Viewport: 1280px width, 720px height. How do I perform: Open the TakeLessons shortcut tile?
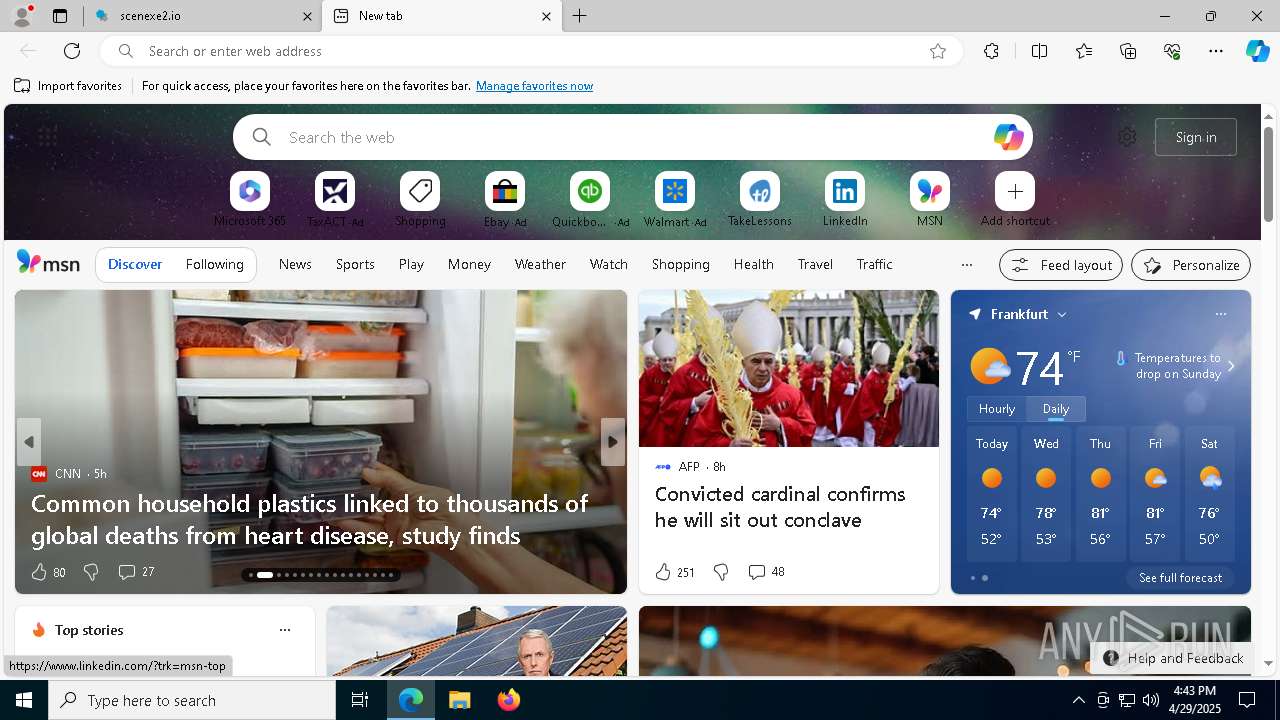[x=760, y=191]
